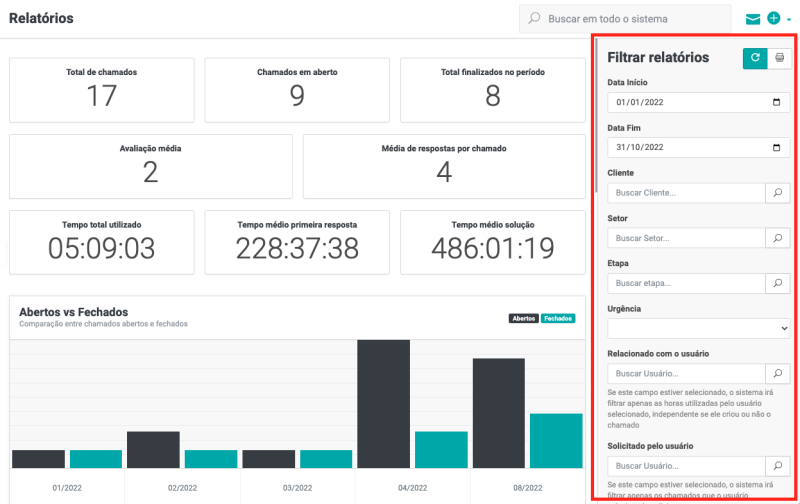This screenshot has width=800, height=504.
Task: Click the search icon beside Cliente field
Action: click(777, 193)
